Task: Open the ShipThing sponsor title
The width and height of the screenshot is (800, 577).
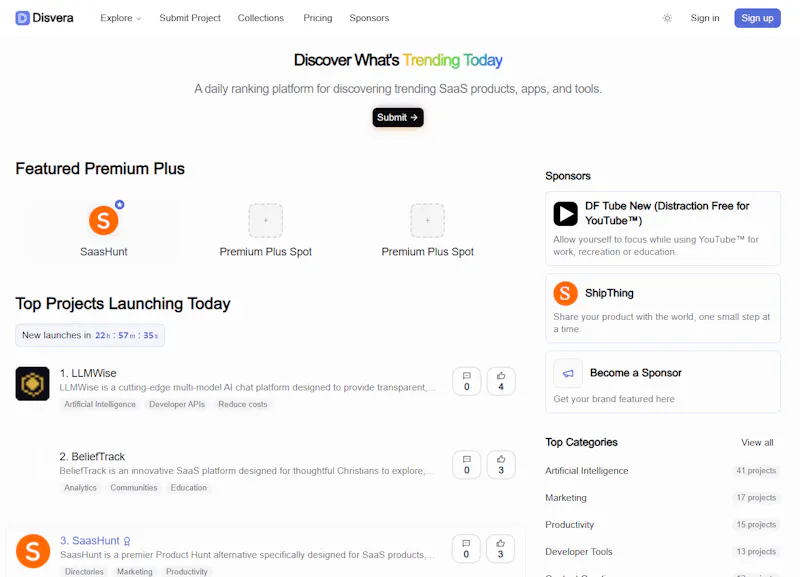Action: (x=609, y=293)
